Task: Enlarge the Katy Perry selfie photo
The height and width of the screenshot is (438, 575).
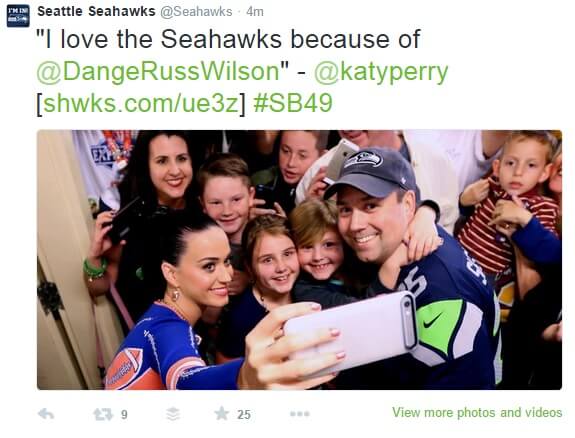Action: pos(299,260)
